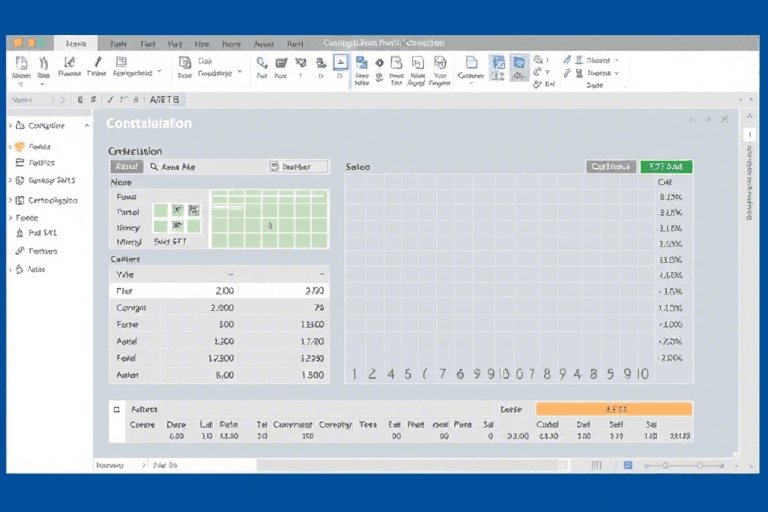The height and width of the screenshot is (512, 768).
Task: Click the green button above the chart
Action: pyautogui.click(x=666, y=167)
